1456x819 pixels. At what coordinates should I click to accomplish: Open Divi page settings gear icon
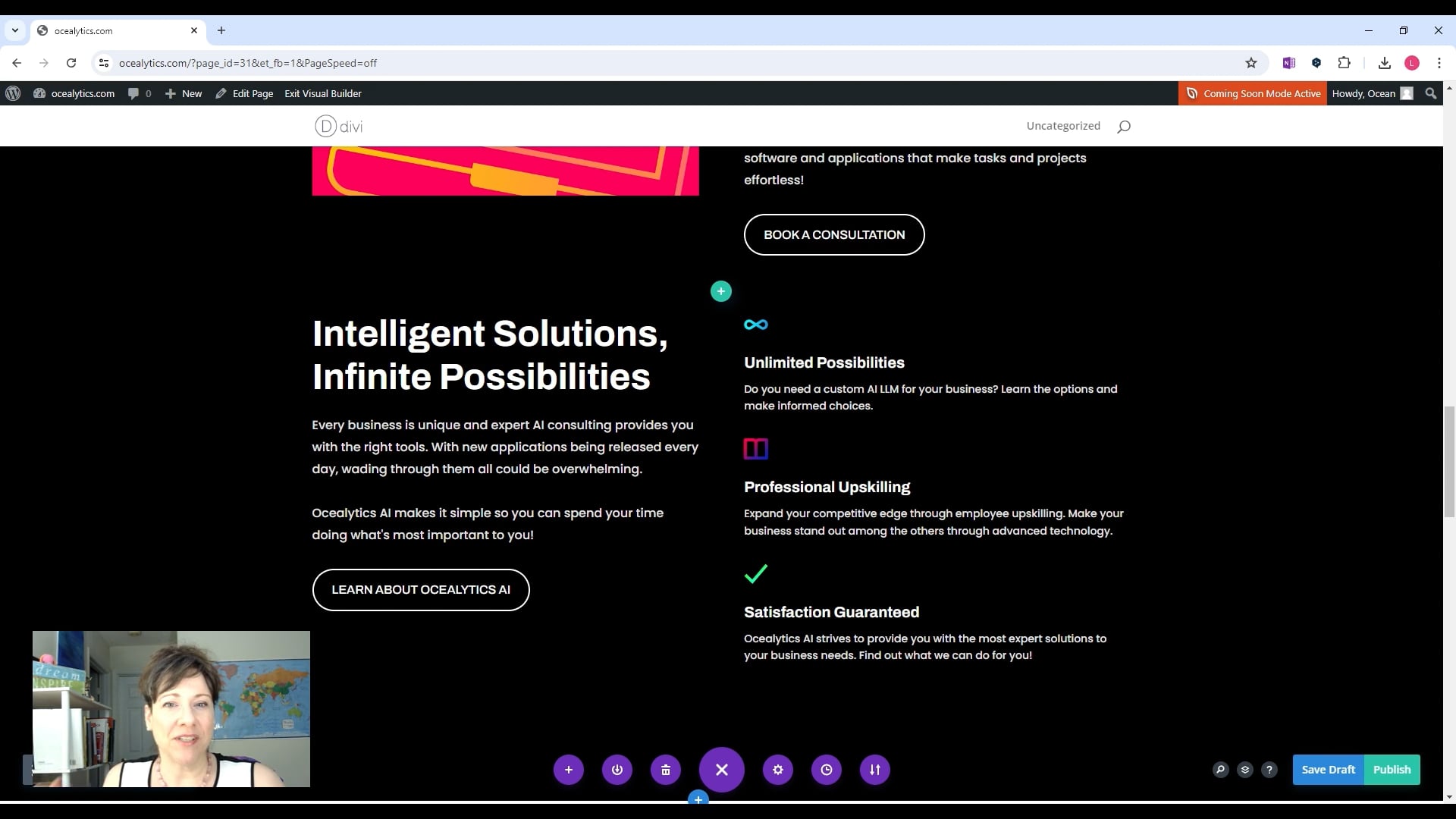click(x=778, y=770)
